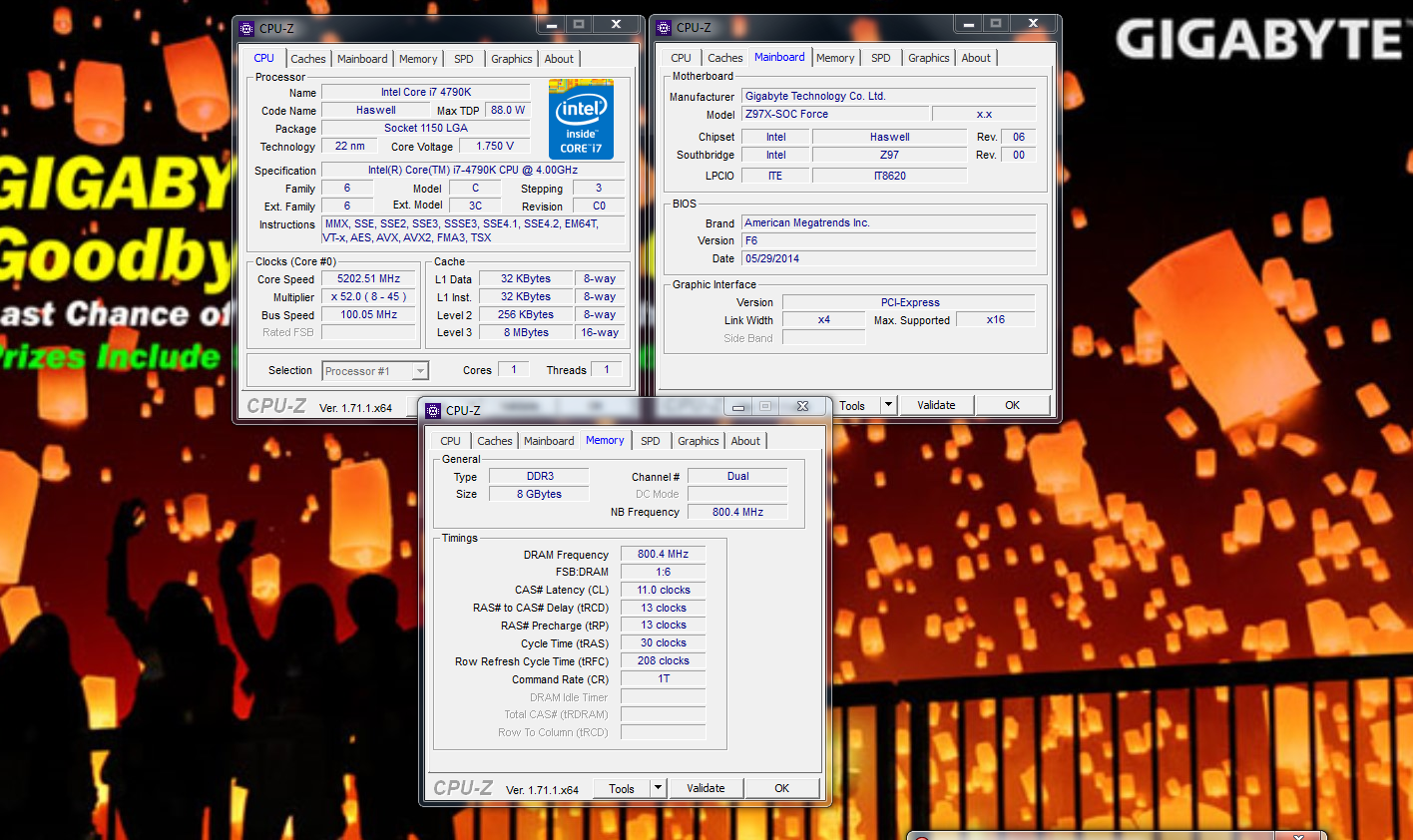Screen dimensions: 1413x840
Task: Click the Bus Speed value 100.05 MHz
Action: click(x=368, y=315)
